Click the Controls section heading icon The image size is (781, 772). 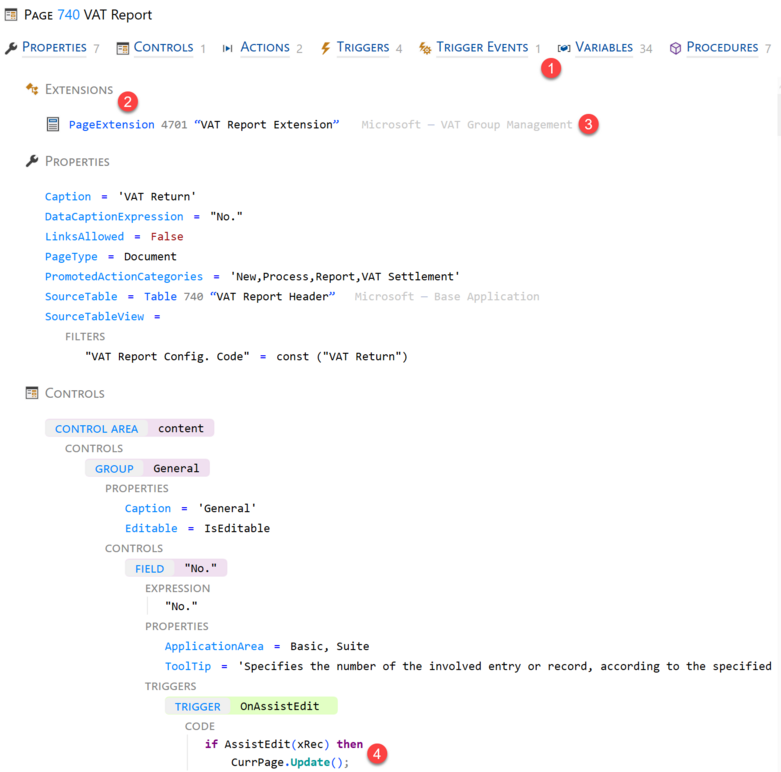pos(32,393)
